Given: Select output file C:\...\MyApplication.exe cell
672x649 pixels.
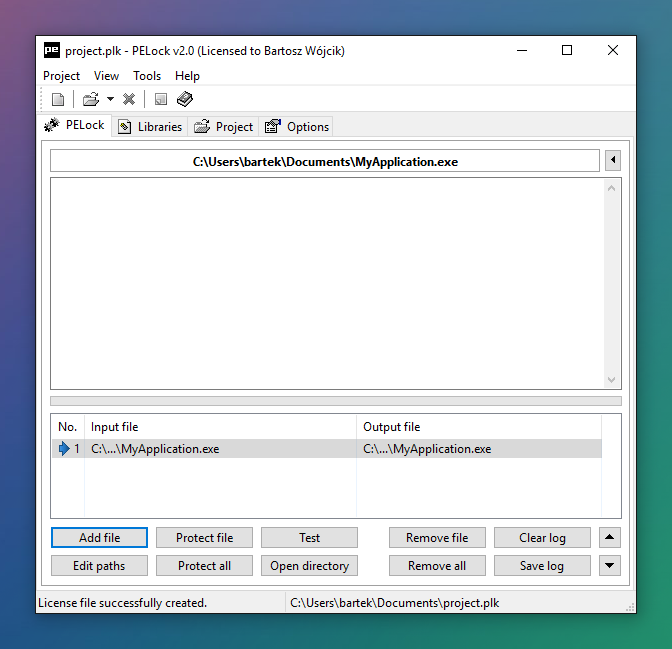Looking at the screenshot, I should coord(479,449).
